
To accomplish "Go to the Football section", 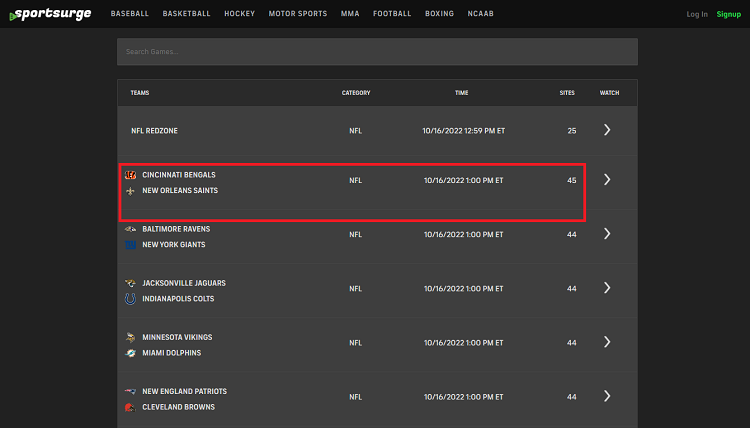I will [392, 14].
